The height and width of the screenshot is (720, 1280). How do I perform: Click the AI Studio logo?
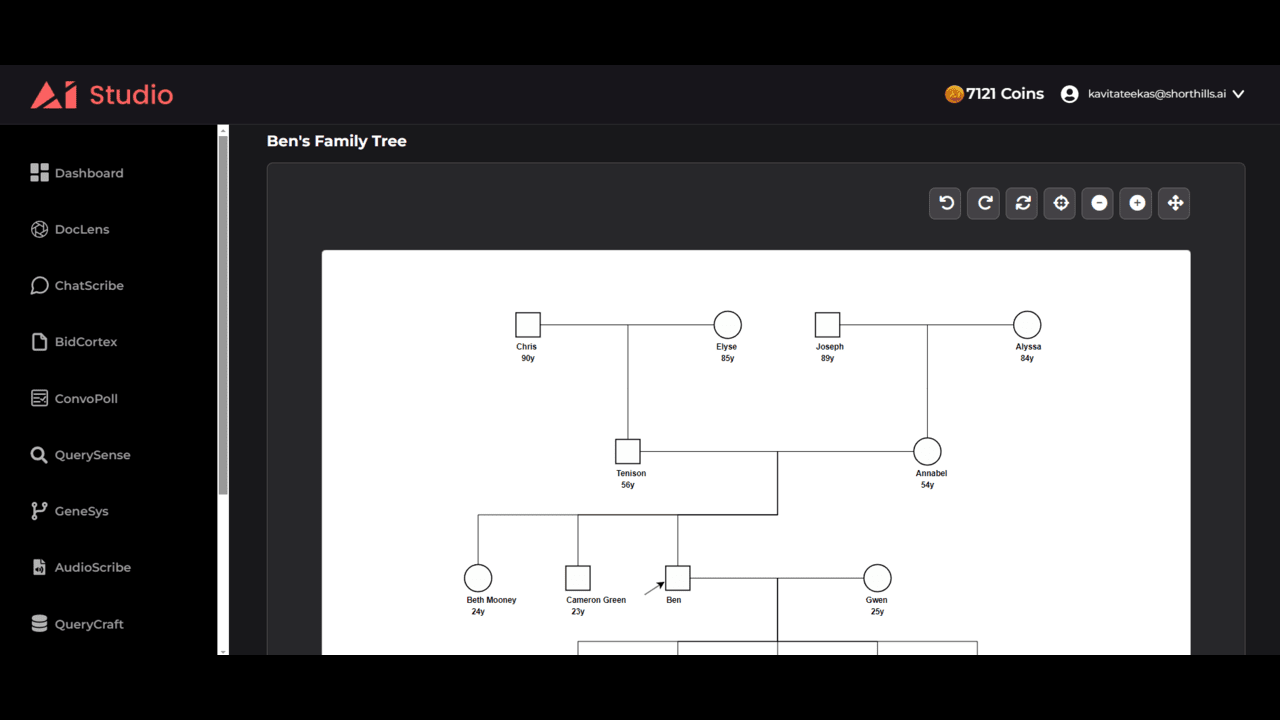(x=102, y=95)
